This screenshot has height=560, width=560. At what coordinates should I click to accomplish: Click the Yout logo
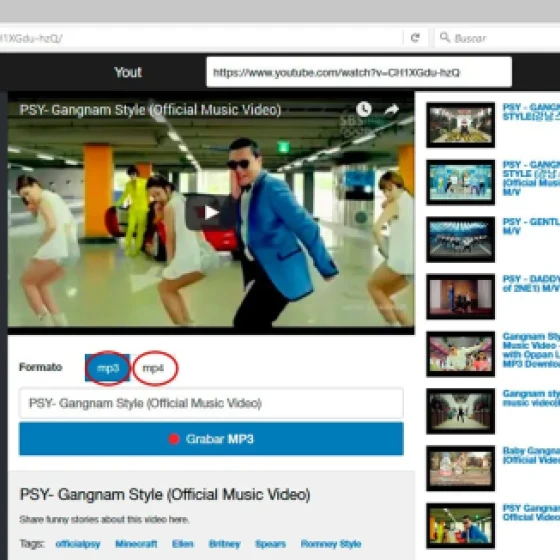coord(128,72)
